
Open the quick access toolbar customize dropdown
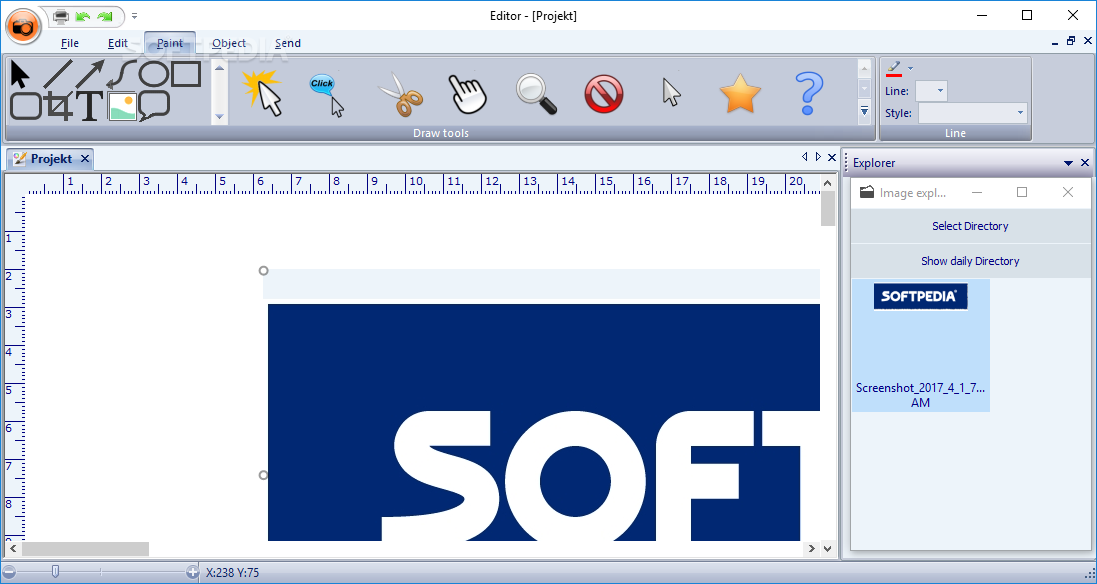pos(134,15)
